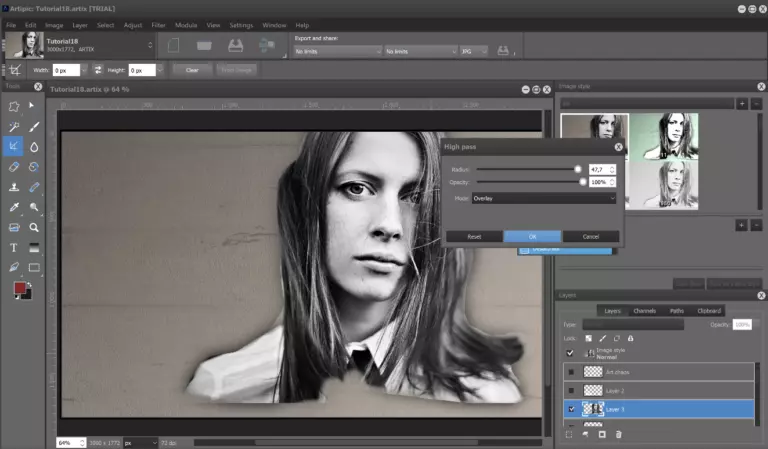The width and height of the screenshot is (768, 449).
Task: Switch to the Channels tab
Action: point(645,311)
